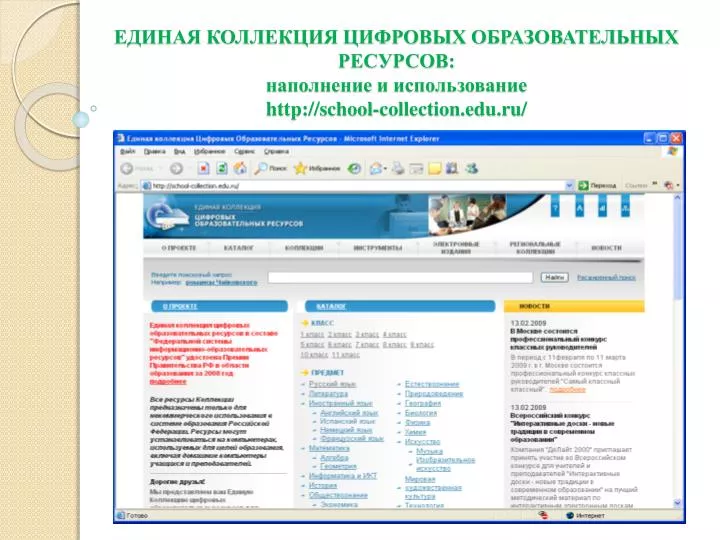Open the Search (Поиск) toolbar button

click(x=270, y=169)
